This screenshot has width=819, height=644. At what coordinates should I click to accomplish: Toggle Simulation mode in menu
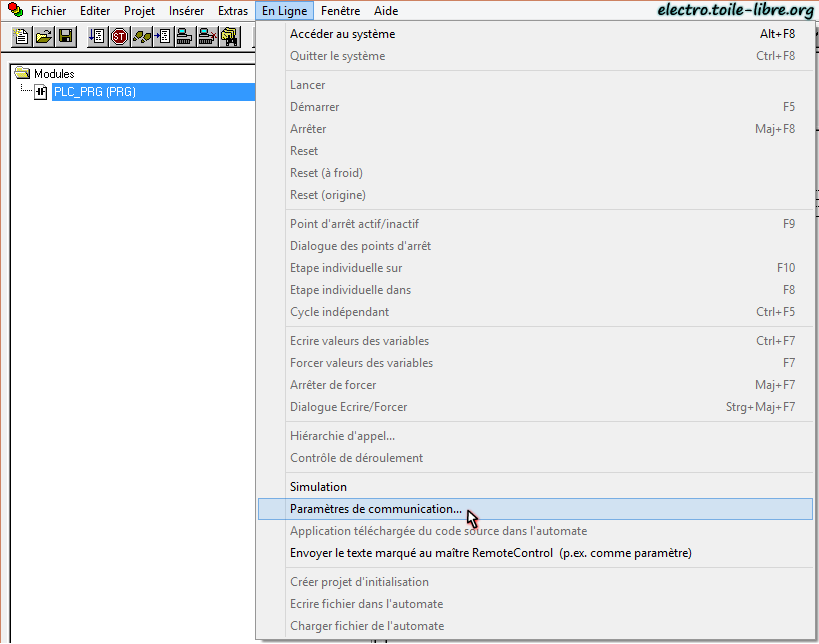(535, 486)
